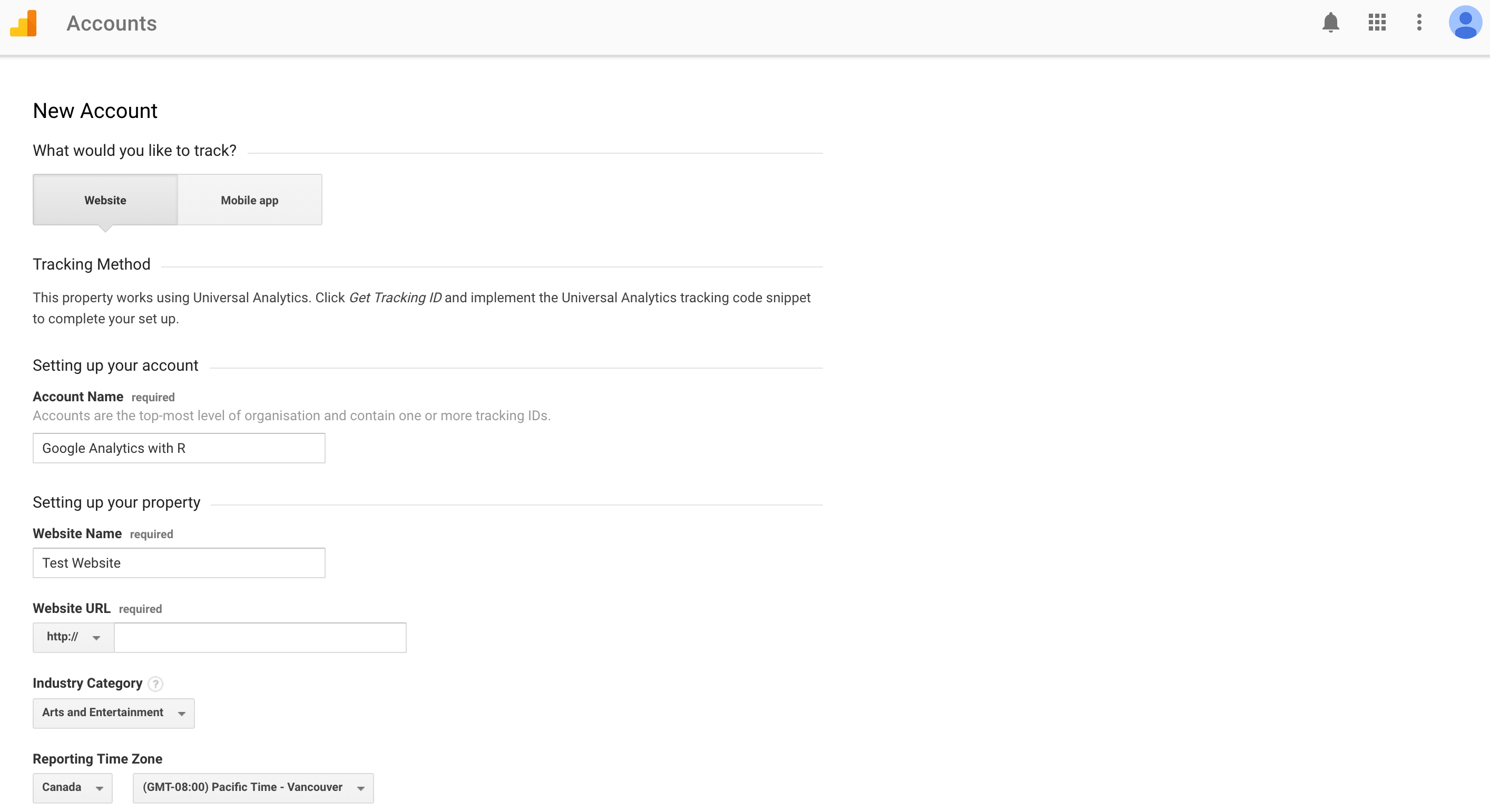
Task: Click the 'Setting up your account' heading
Action: [x=115, y=365]
